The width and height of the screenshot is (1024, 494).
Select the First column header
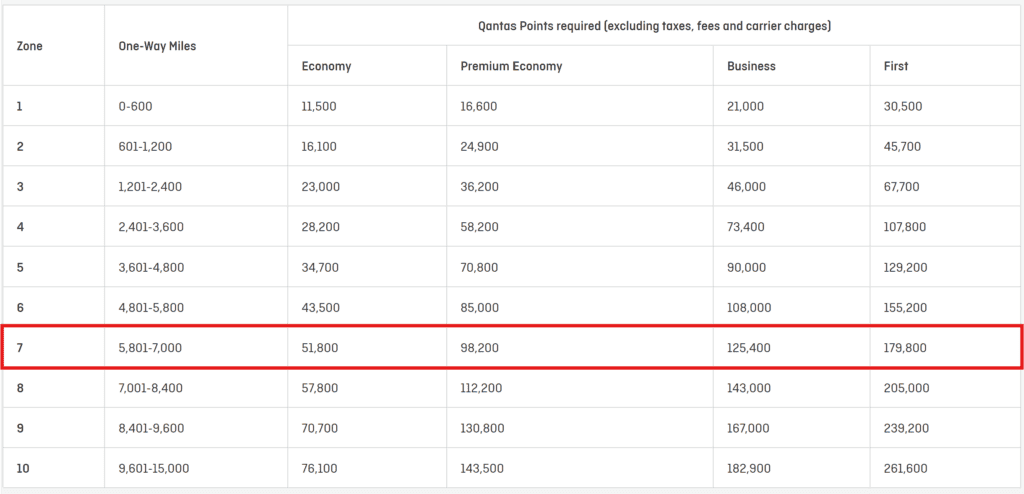pyautogui.click(x=896, y=66)
